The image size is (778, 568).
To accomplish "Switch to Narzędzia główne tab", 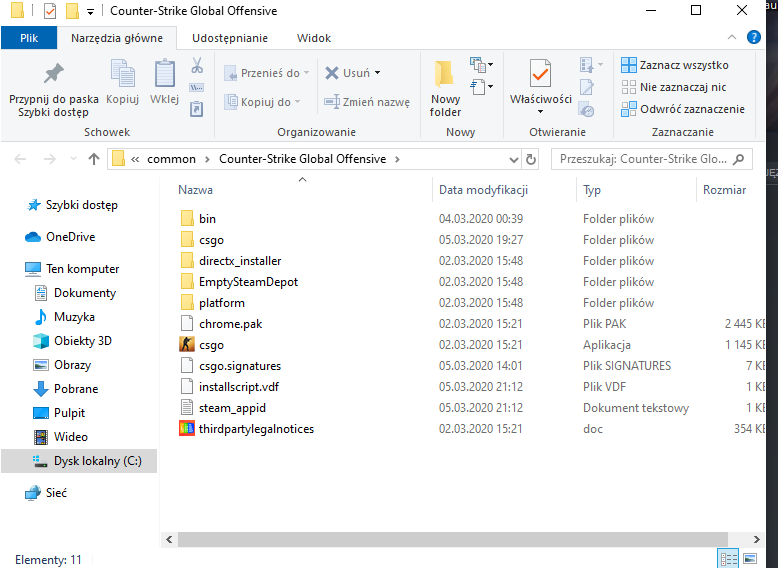I will 117,38.
